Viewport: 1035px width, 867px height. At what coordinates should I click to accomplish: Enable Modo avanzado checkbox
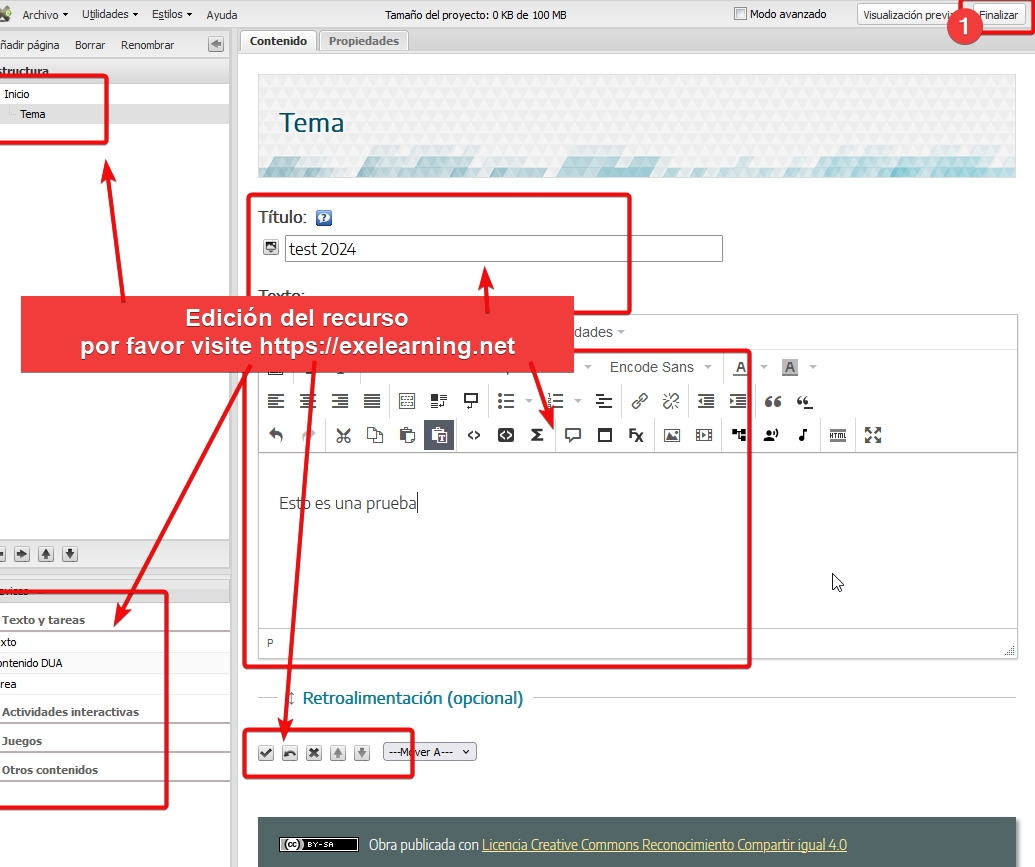[x=741, y=14]
